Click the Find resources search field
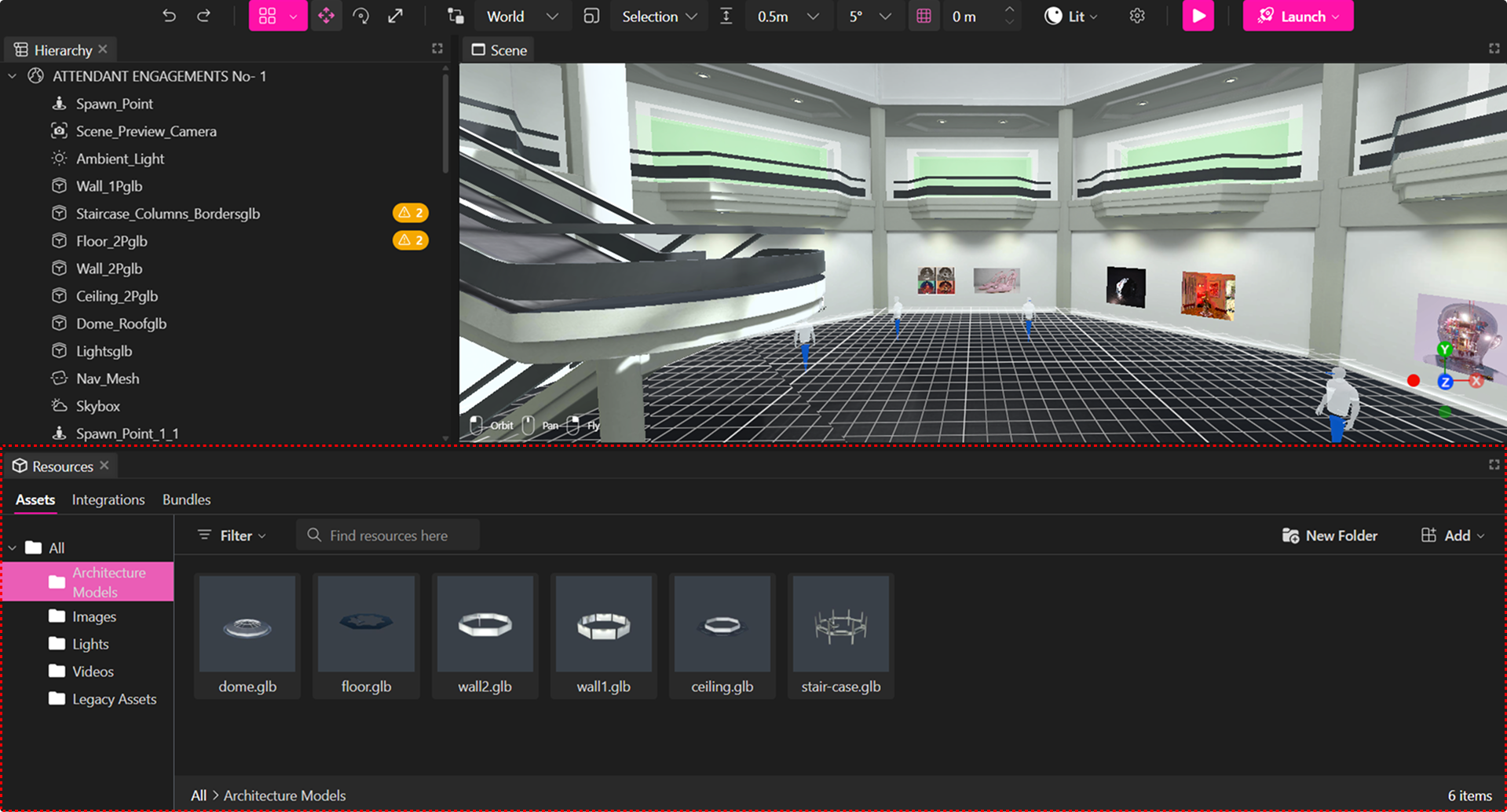The width and height of the screenshot is (1507, 812). coord(388,536)
